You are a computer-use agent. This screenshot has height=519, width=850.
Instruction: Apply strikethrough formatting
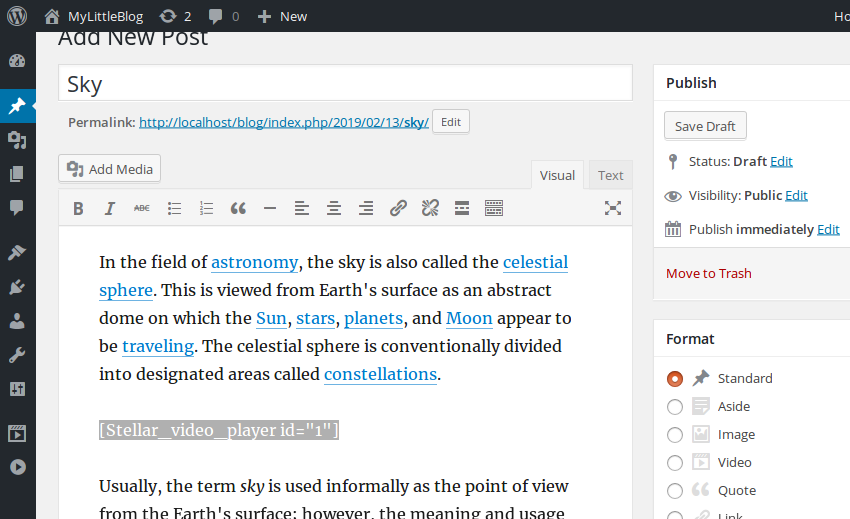pyautogui.click(x=142, y=208)
